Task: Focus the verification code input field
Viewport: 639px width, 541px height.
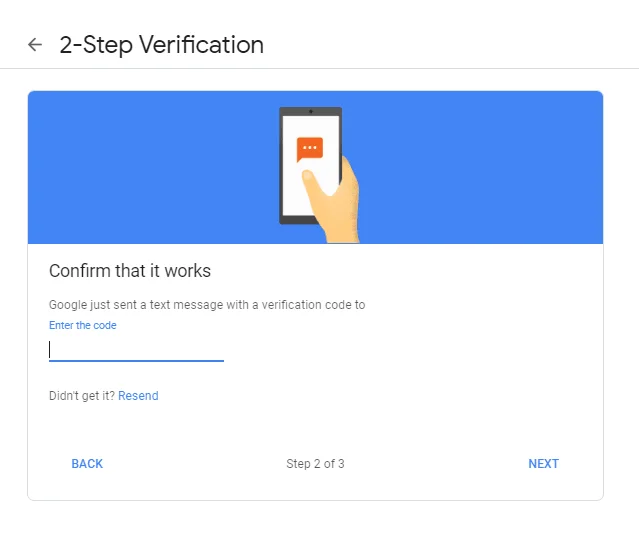Action: click(x=136, y=350)
